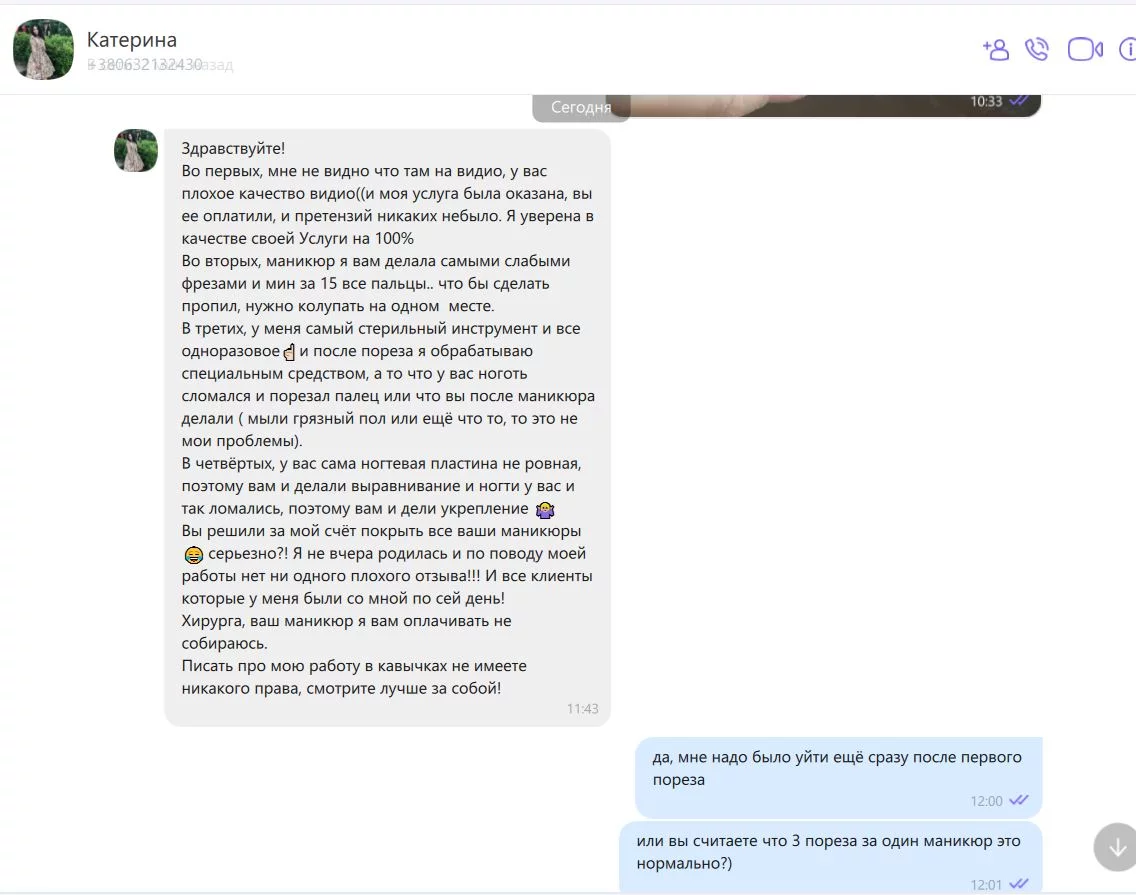Click the laughing emoji before серьезно
Screen dimensions: 1136x895
(x=193, y=555)
